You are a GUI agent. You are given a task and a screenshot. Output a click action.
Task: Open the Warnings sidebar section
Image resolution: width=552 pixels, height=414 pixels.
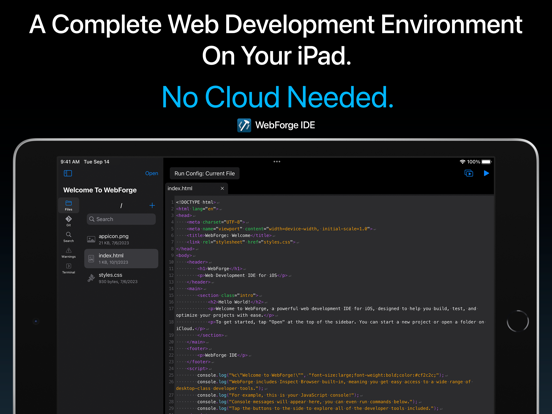tap(69, 252)
